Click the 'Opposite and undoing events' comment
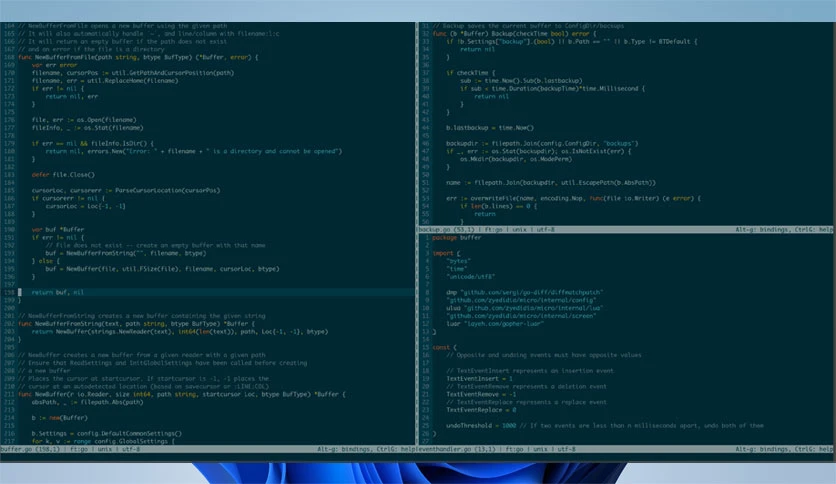Viewport: 836px width, 484px height. tap(544, 355)
